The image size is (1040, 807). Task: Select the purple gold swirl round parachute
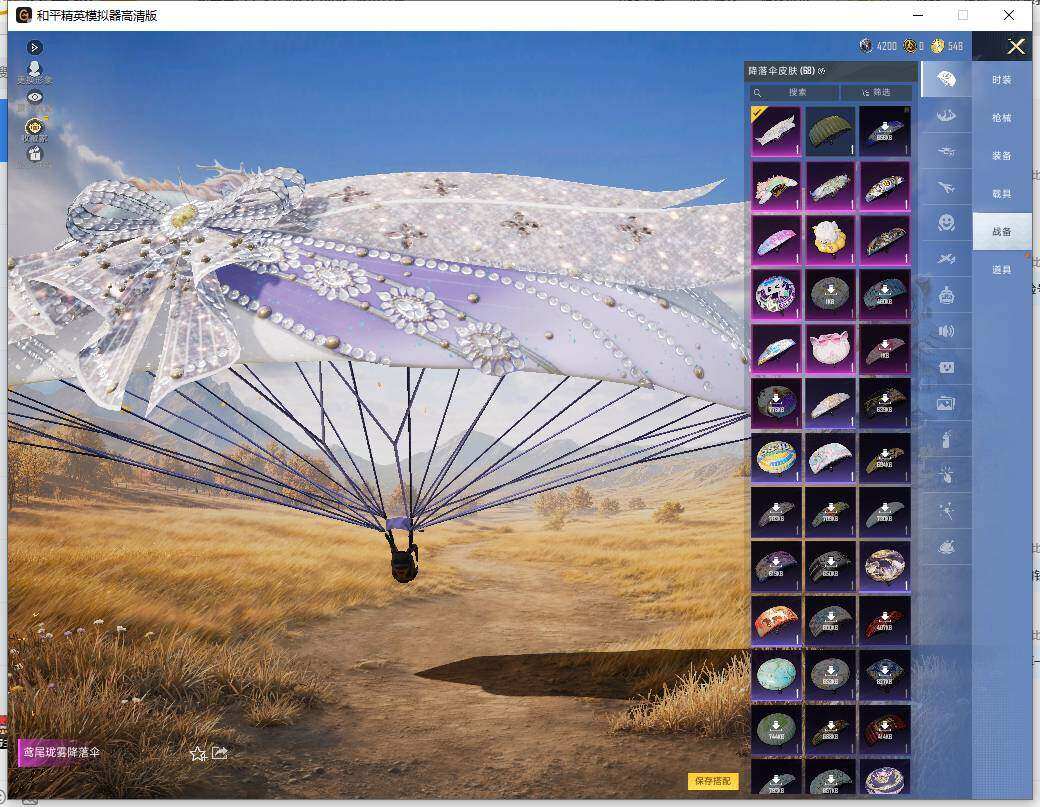885,566
